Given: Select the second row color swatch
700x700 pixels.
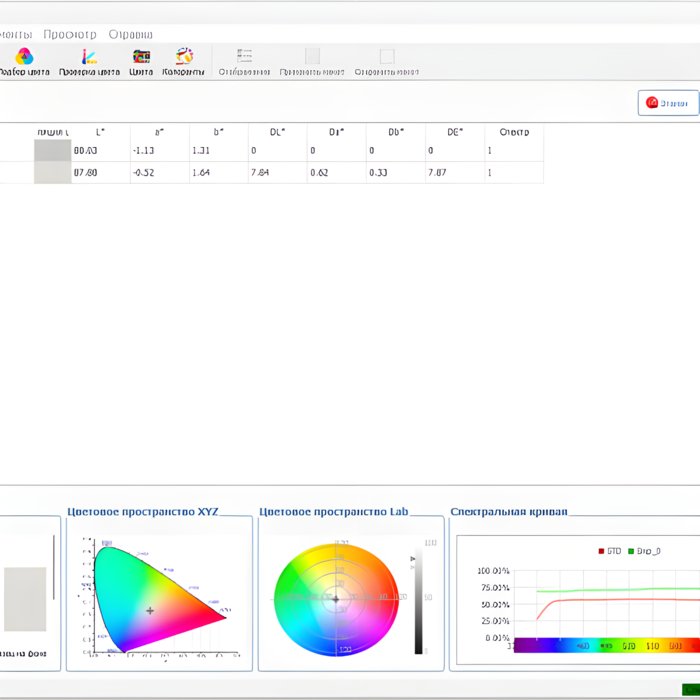Looking at the screenshot, I should (52, 173).
